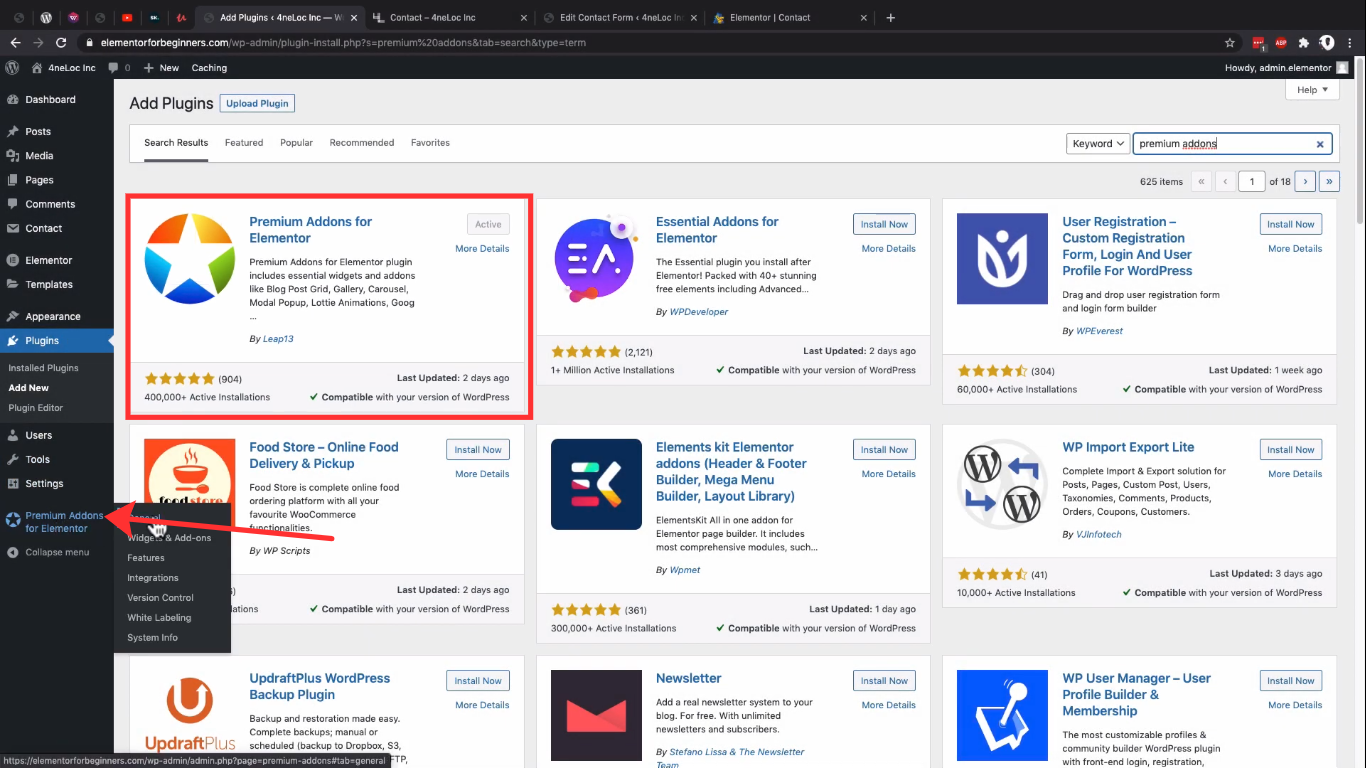
Task: Install UpdraftPlus WordPress Backup Plugin
Action: coord(478,681)
